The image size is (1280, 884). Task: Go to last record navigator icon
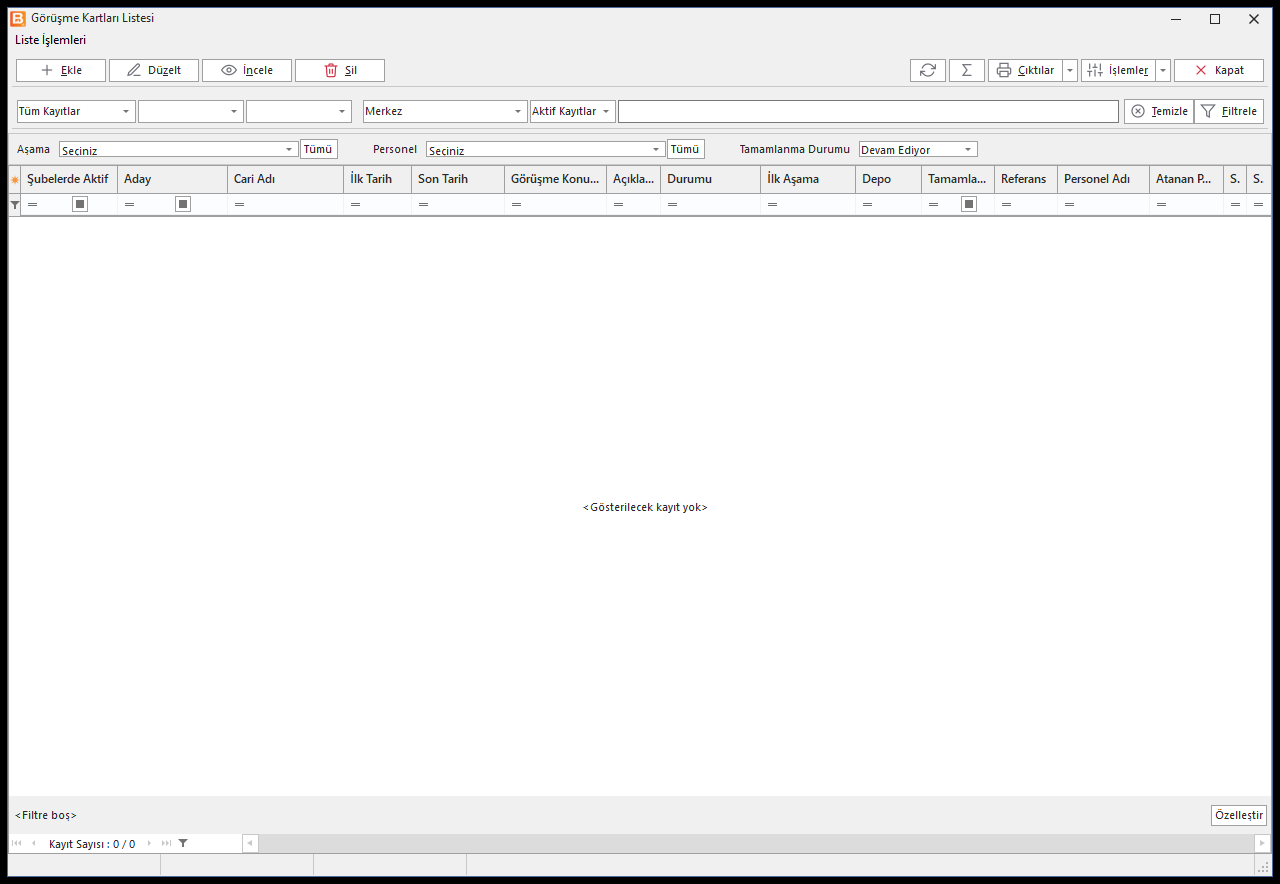tap(166, 843)
